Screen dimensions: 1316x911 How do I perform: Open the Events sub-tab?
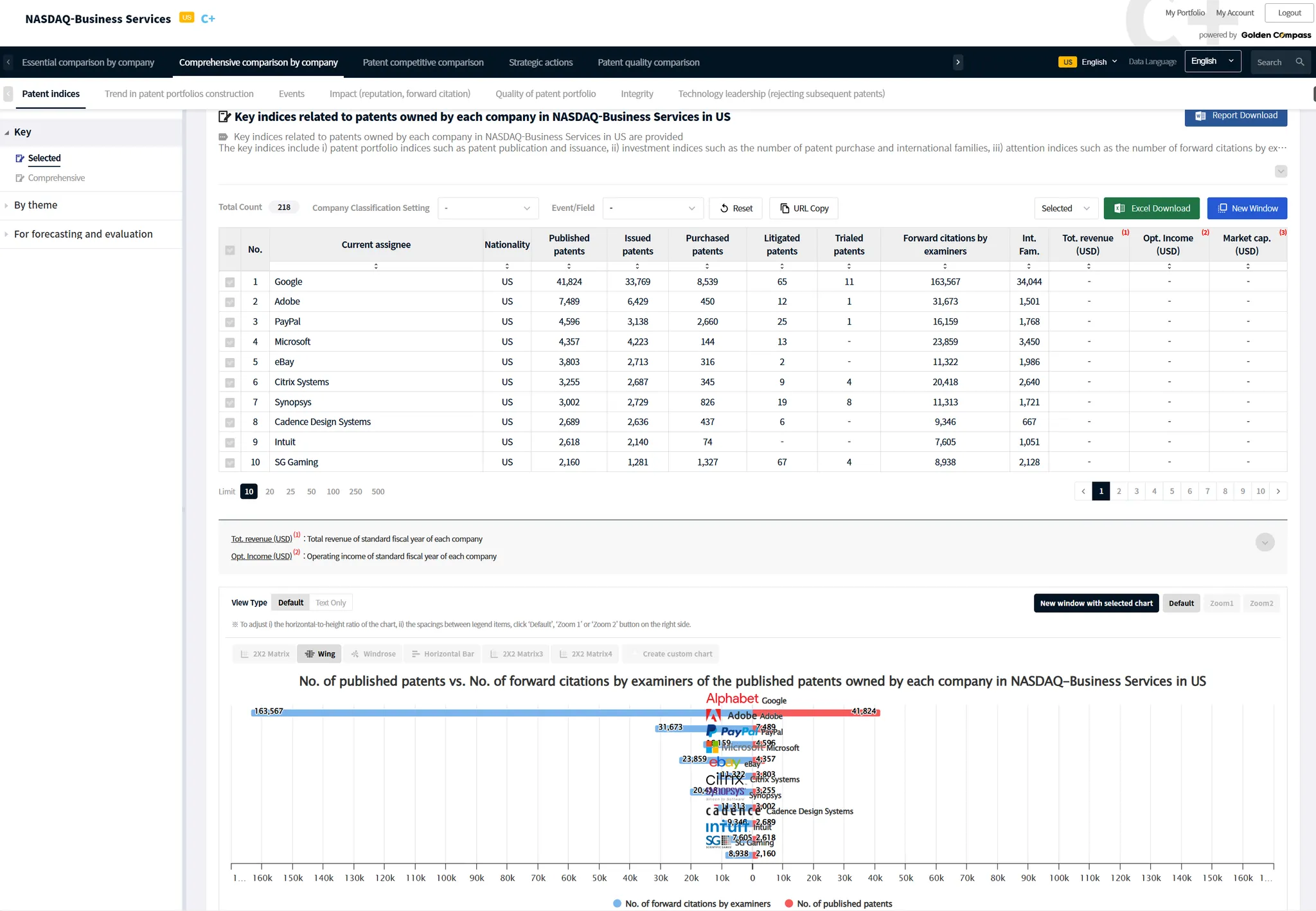coord(291,94)
